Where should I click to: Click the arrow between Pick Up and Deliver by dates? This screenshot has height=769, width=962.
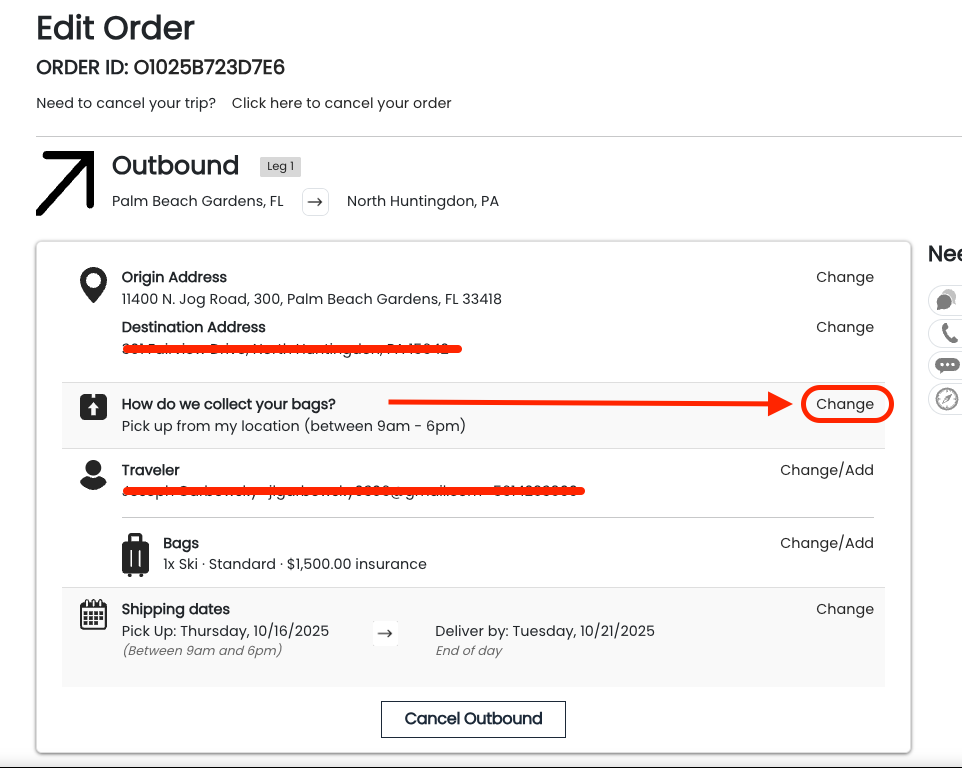[385, 633]
